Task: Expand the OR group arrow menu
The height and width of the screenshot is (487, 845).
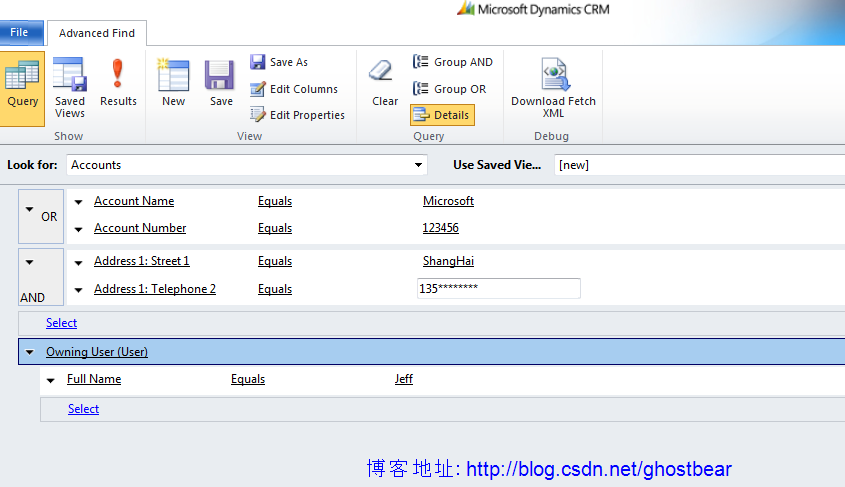Action: [30, 209]
